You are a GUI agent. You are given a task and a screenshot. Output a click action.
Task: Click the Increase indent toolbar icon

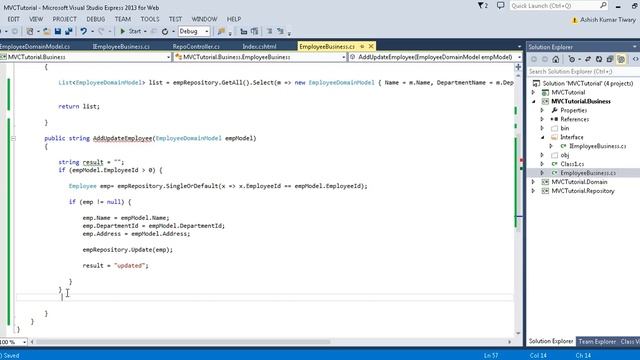click(255, 31)
